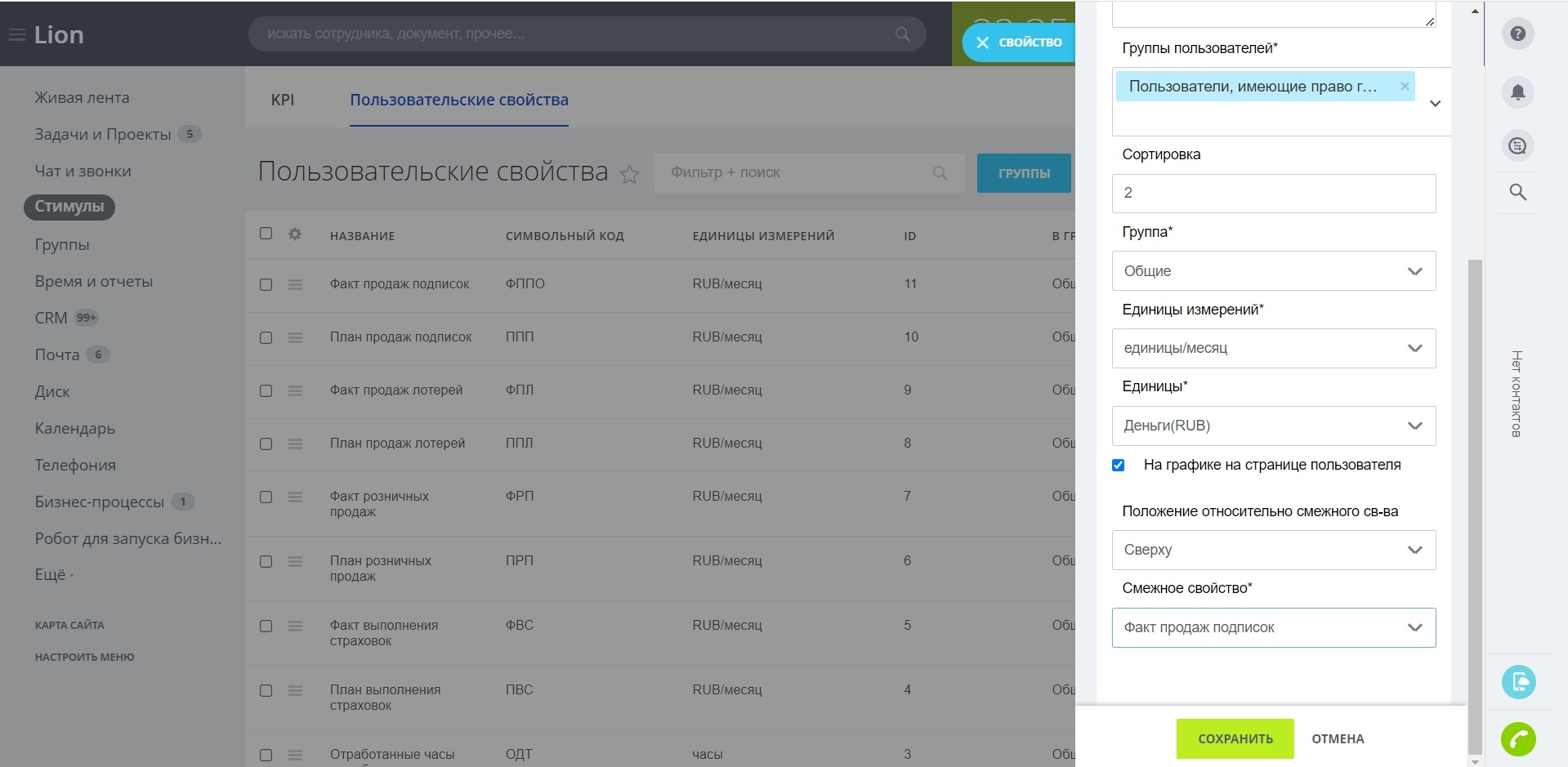
Task: Open КАРТА САЙТА link
Action: click(69, 625)
